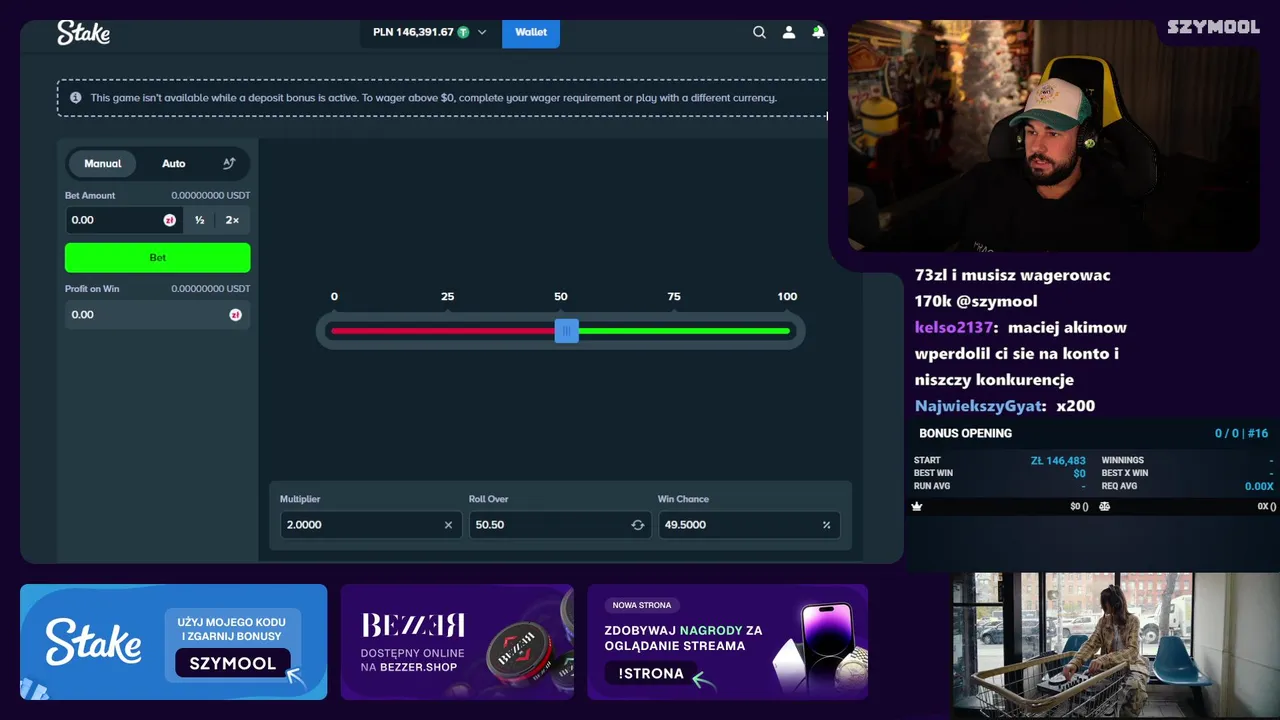Click the !STRONA rewards banner
The width and height of the screenshot is (1280, 720).
coord(727,642)
